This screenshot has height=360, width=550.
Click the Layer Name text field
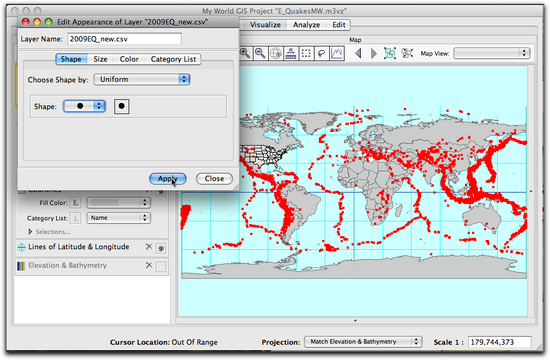click(125, 39)
